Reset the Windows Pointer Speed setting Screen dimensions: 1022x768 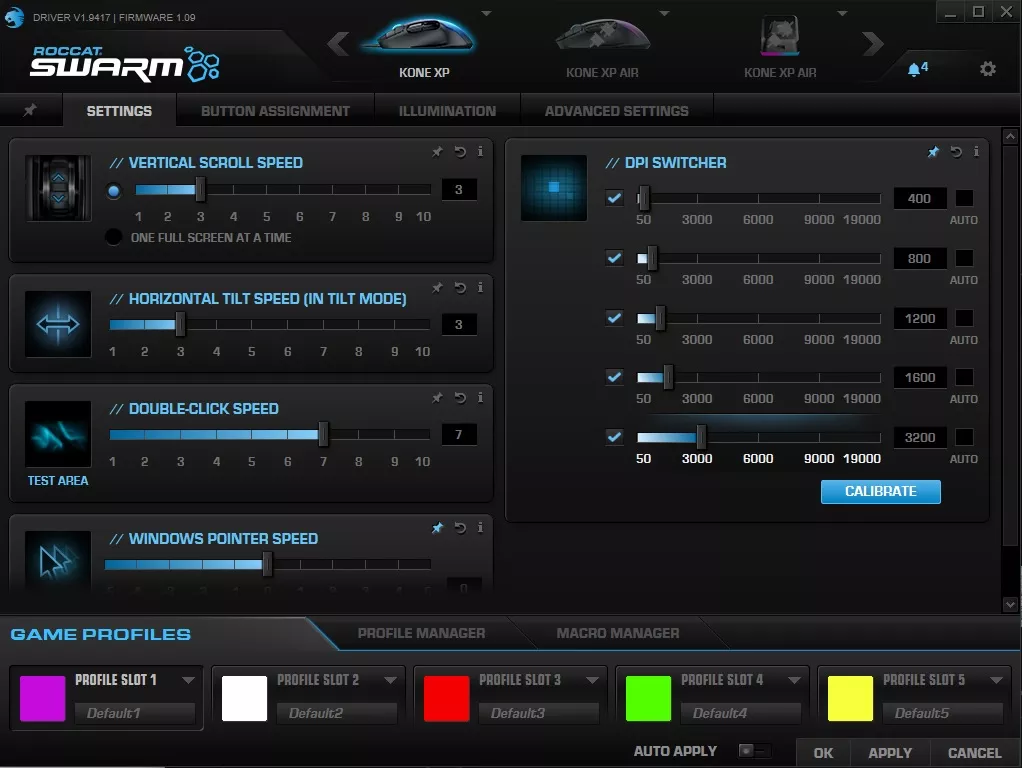point(460,527)
